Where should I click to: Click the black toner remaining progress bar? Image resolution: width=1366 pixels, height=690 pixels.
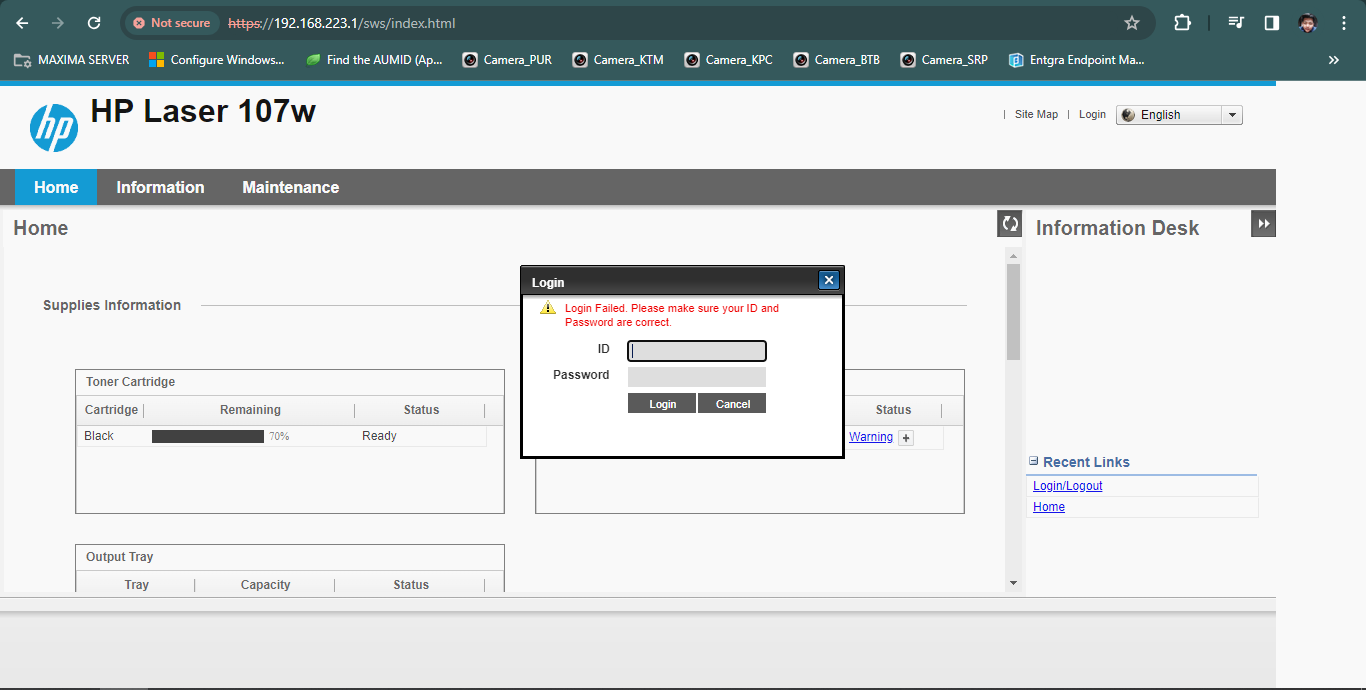tap(207, 436)
